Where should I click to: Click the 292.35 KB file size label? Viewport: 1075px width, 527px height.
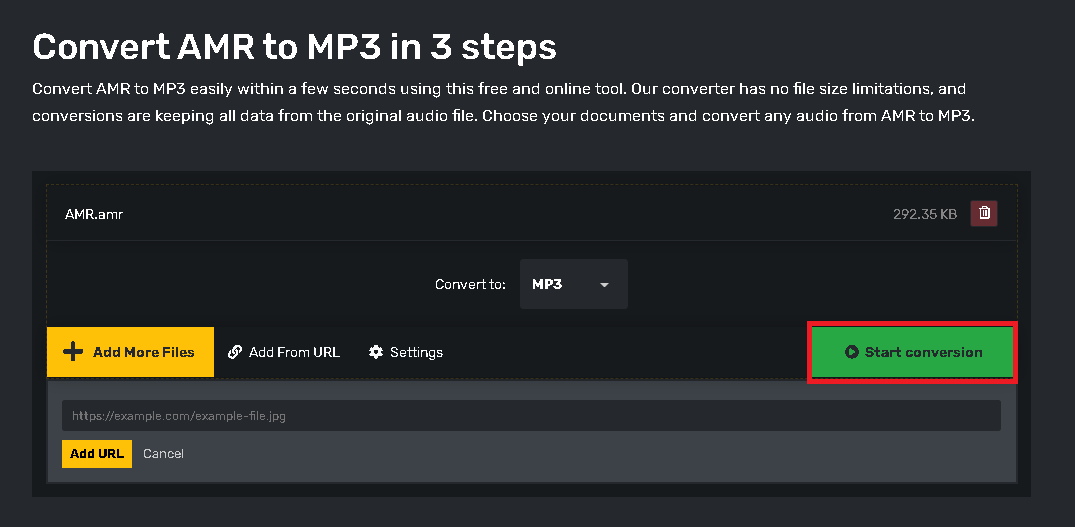tap(924, 214)
